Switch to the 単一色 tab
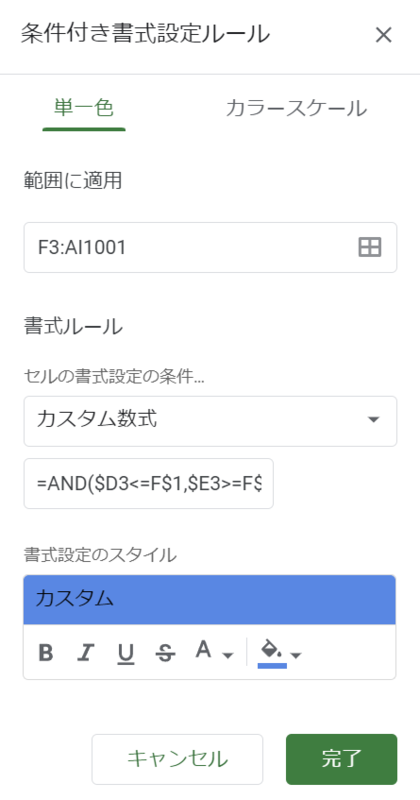Screen dimensions: 420x800 (x=84, y=108)
